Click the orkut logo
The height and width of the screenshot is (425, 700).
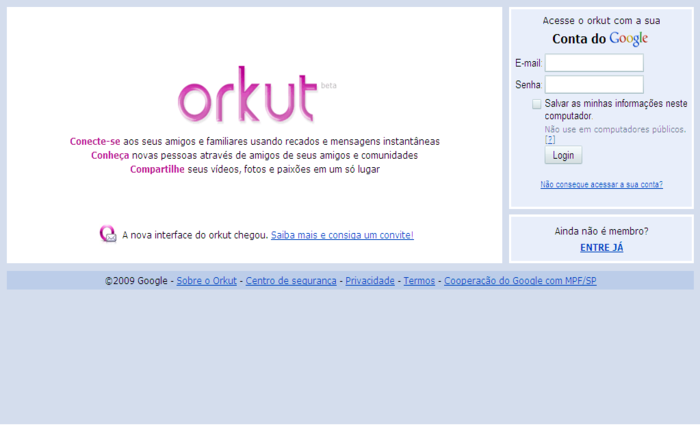[248, 95]
